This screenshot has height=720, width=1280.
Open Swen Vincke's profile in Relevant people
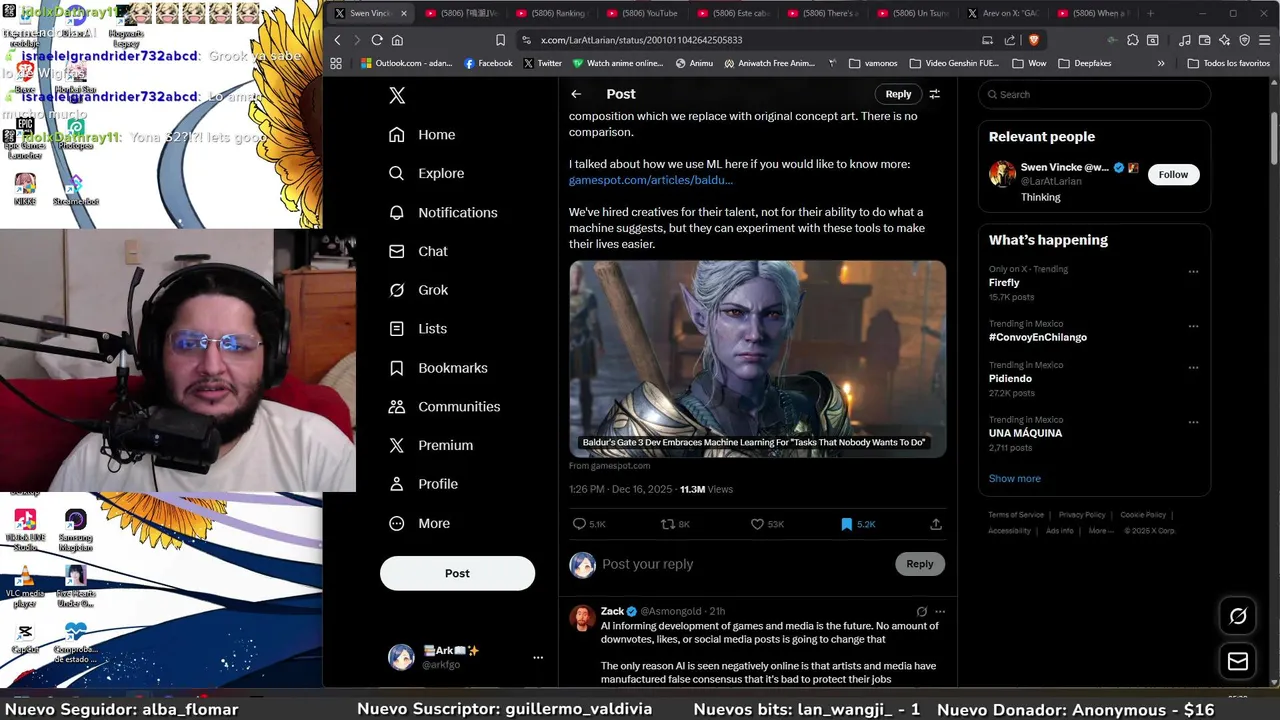1064,168
